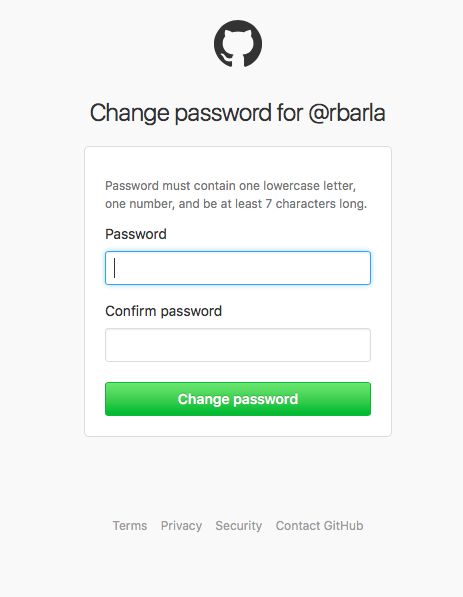Click into the Confirm password field
The image size is (463, 597).
[238, 345]
